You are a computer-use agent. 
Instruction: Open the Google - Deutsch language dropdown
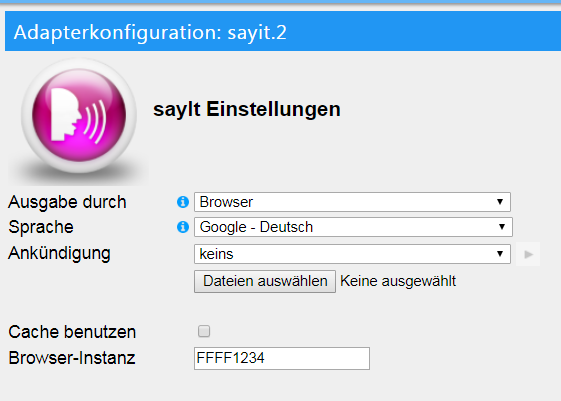353,227
